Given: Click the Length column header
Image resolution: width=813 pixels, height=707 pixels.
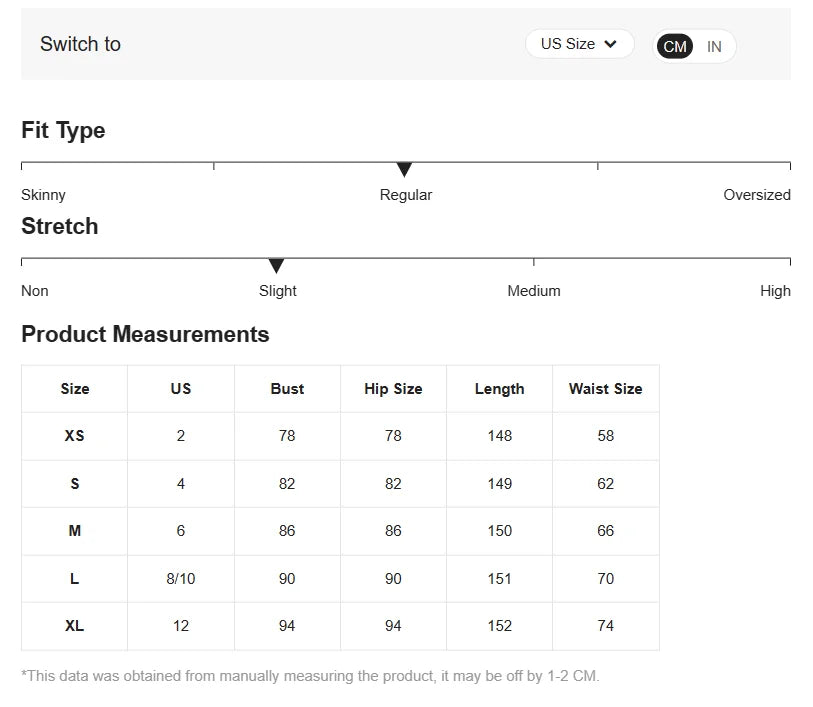Looking at the screenshot, I should (499, 389).
